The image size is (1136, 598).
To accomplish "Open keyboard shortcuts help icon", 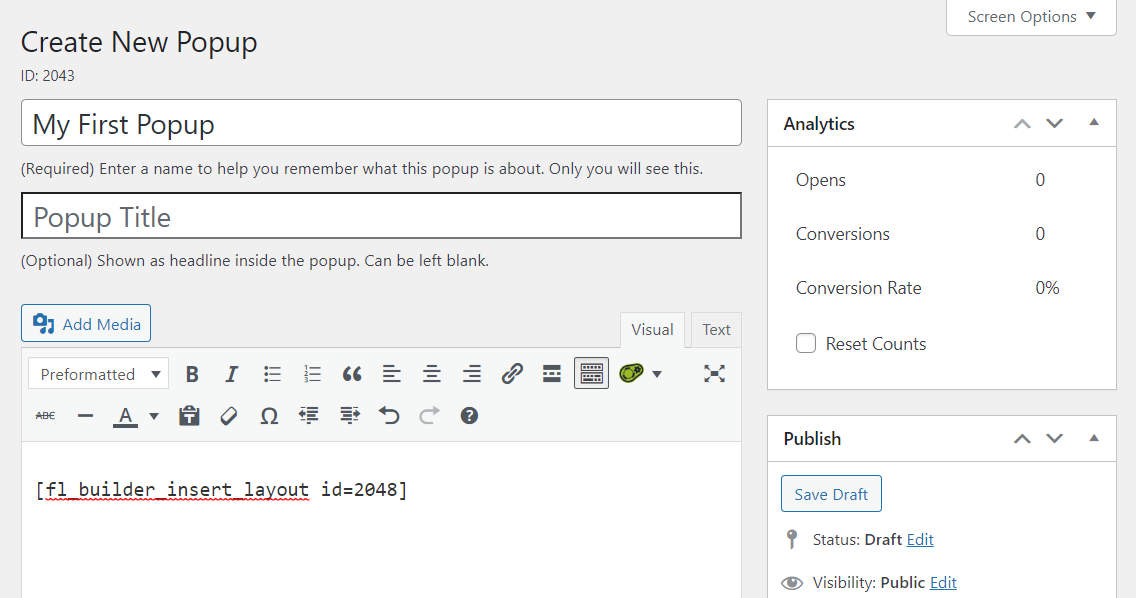I will point(469,416).
